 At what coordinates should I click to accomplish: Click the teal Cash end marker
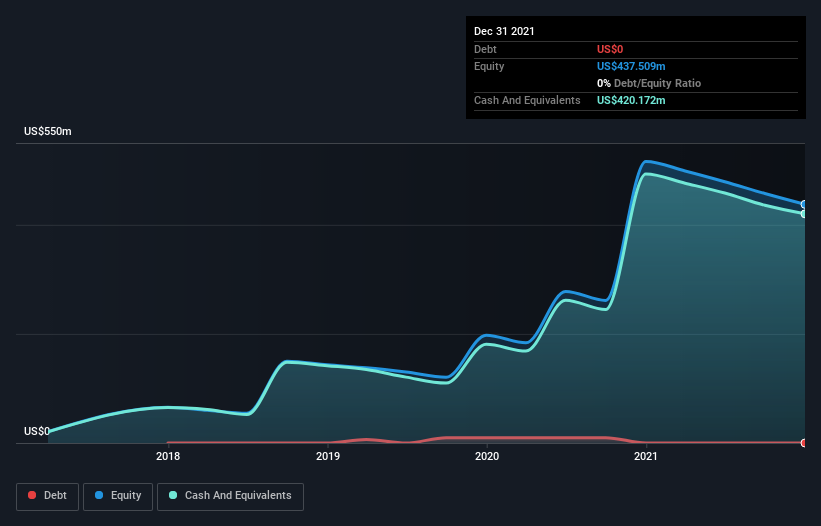[x=804, y=214]
